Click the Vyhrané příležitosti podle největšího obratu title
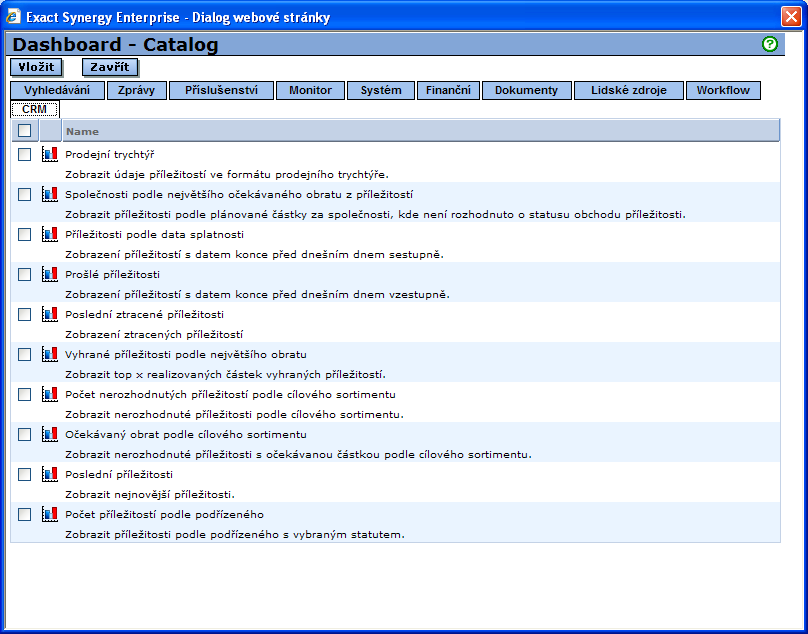The image size is (808, 634). (x=186, y=355)
